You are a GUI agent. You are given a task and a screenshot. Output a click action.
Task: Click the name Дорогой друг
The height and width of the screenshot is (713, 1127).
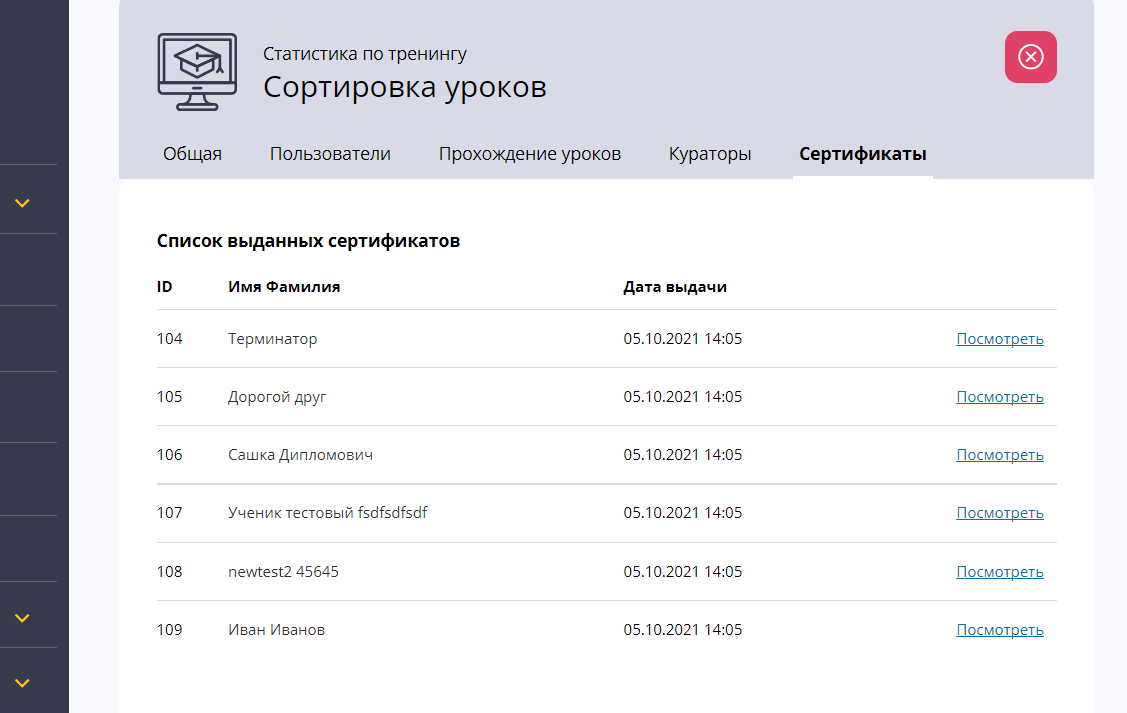point(277,397)
